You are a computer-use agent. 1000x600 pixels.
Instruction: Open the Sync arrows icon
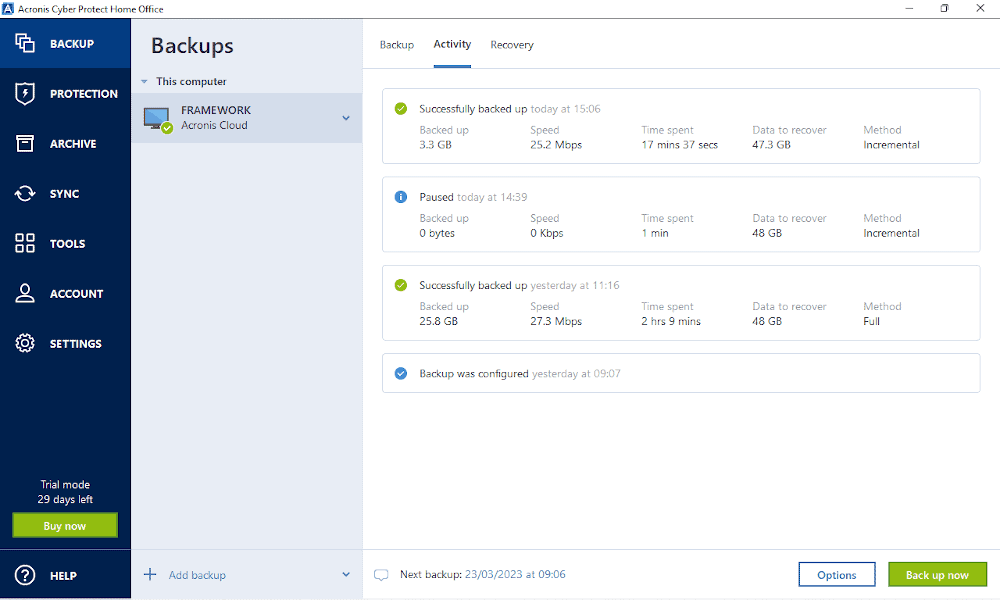[x=25, y=193]
